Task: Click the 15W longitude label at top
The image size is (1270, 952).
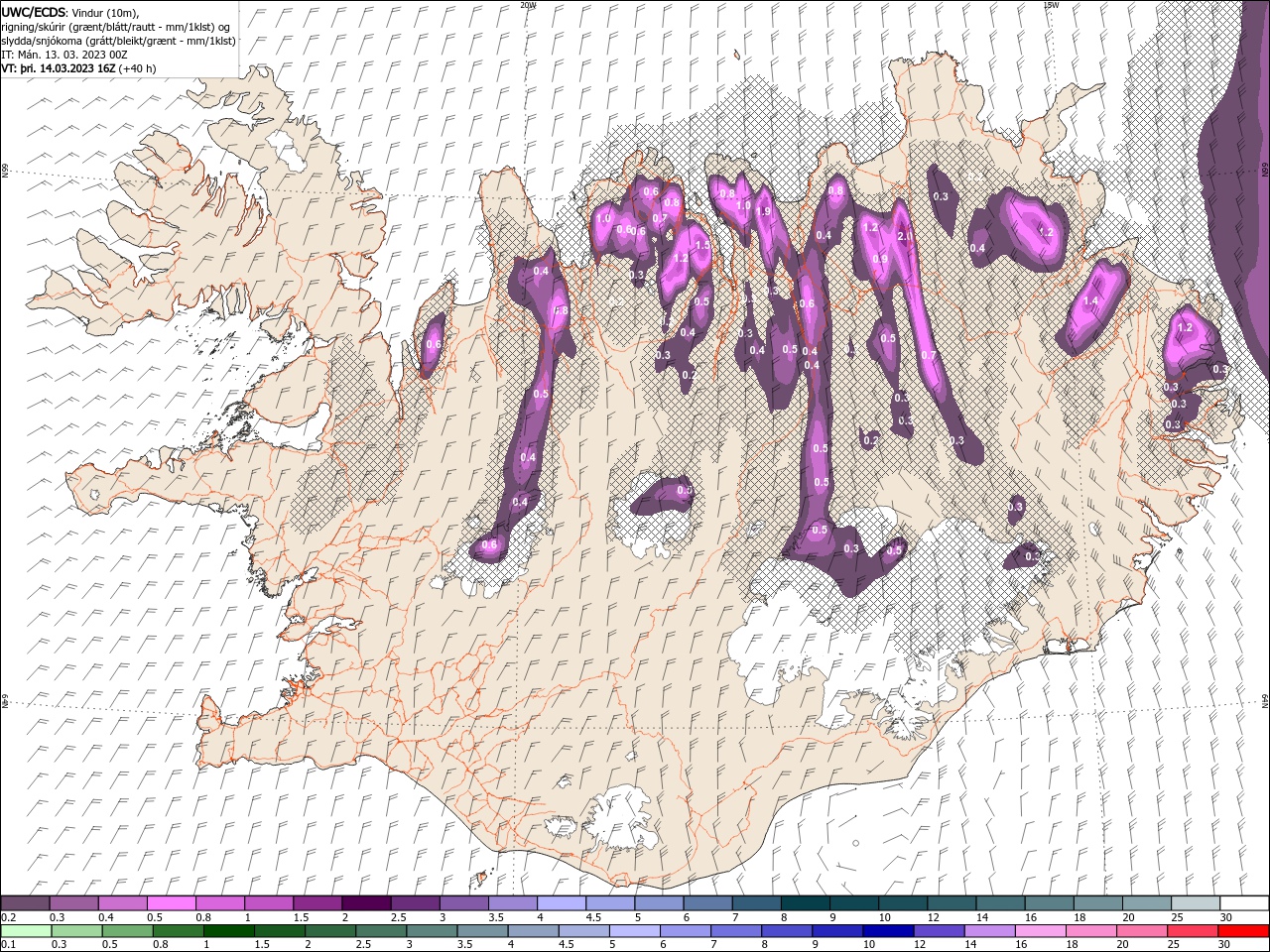Action: point(1051,4)
